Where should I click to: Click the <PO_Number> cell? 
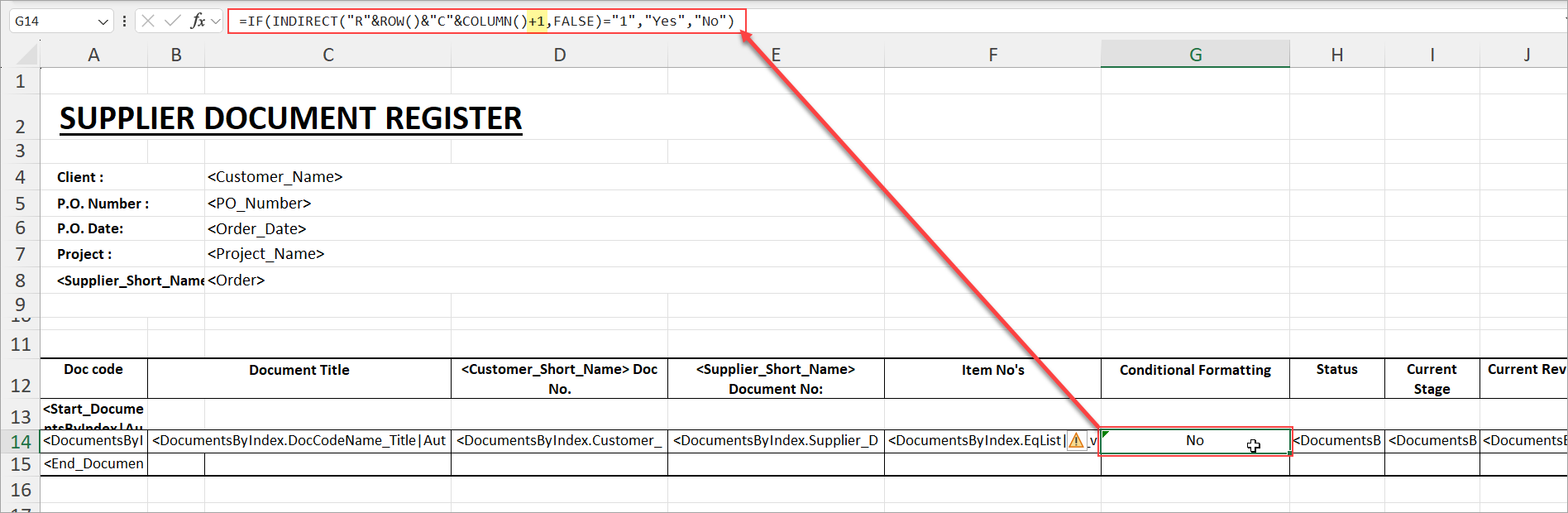pyautogui.click(x=259, y=204)
